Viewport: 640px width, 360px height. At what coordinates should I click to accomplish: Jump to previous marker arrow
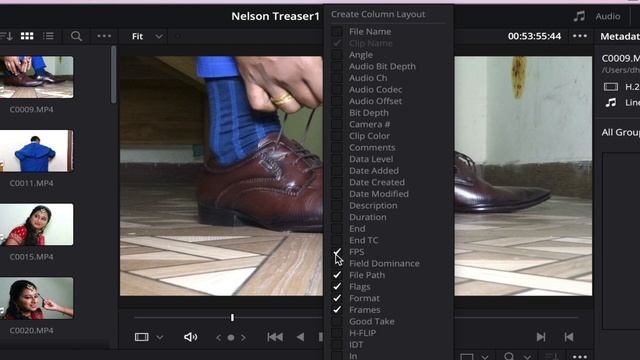coord(218,338)
